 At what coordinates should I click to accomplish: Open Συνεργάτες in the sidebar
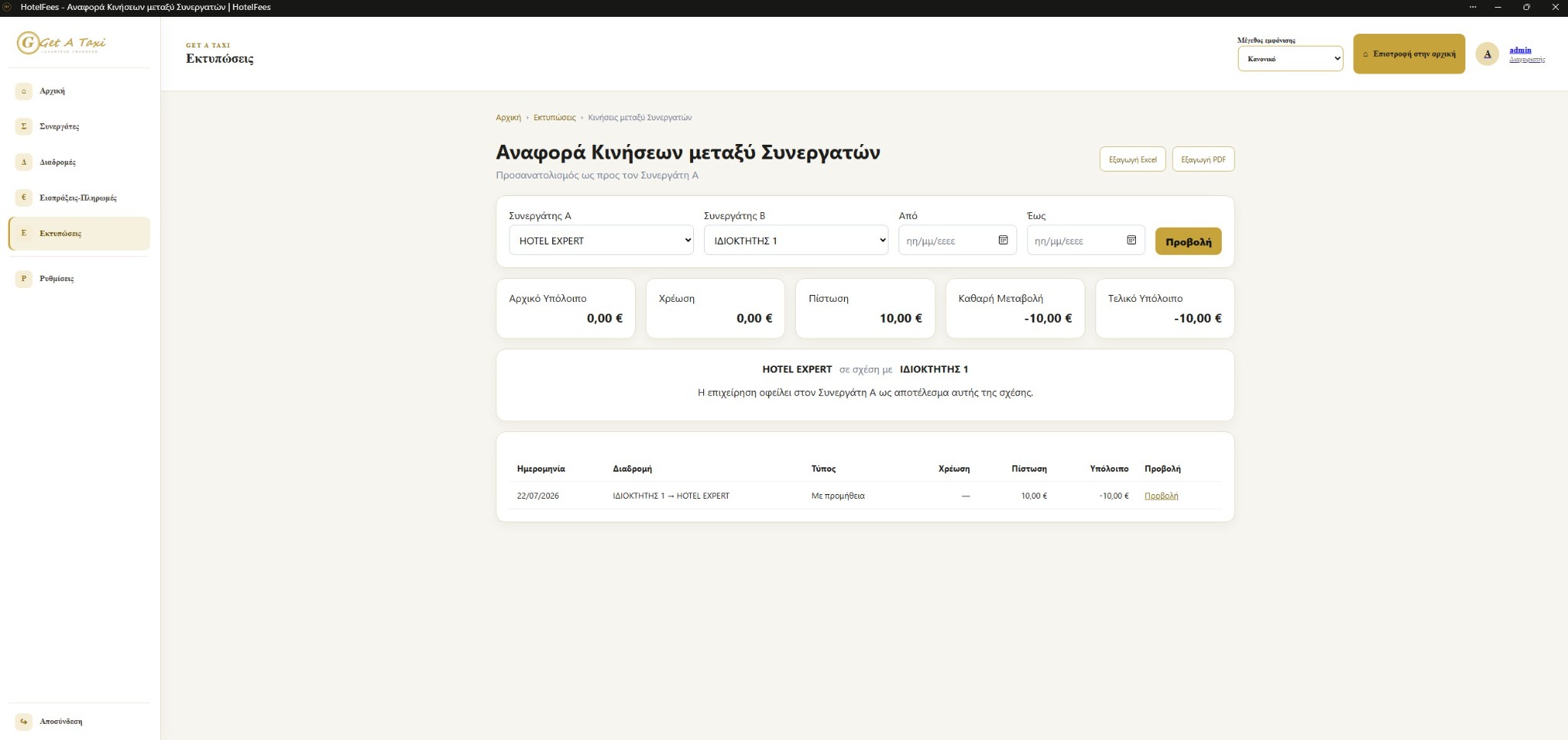pos(79,126)
